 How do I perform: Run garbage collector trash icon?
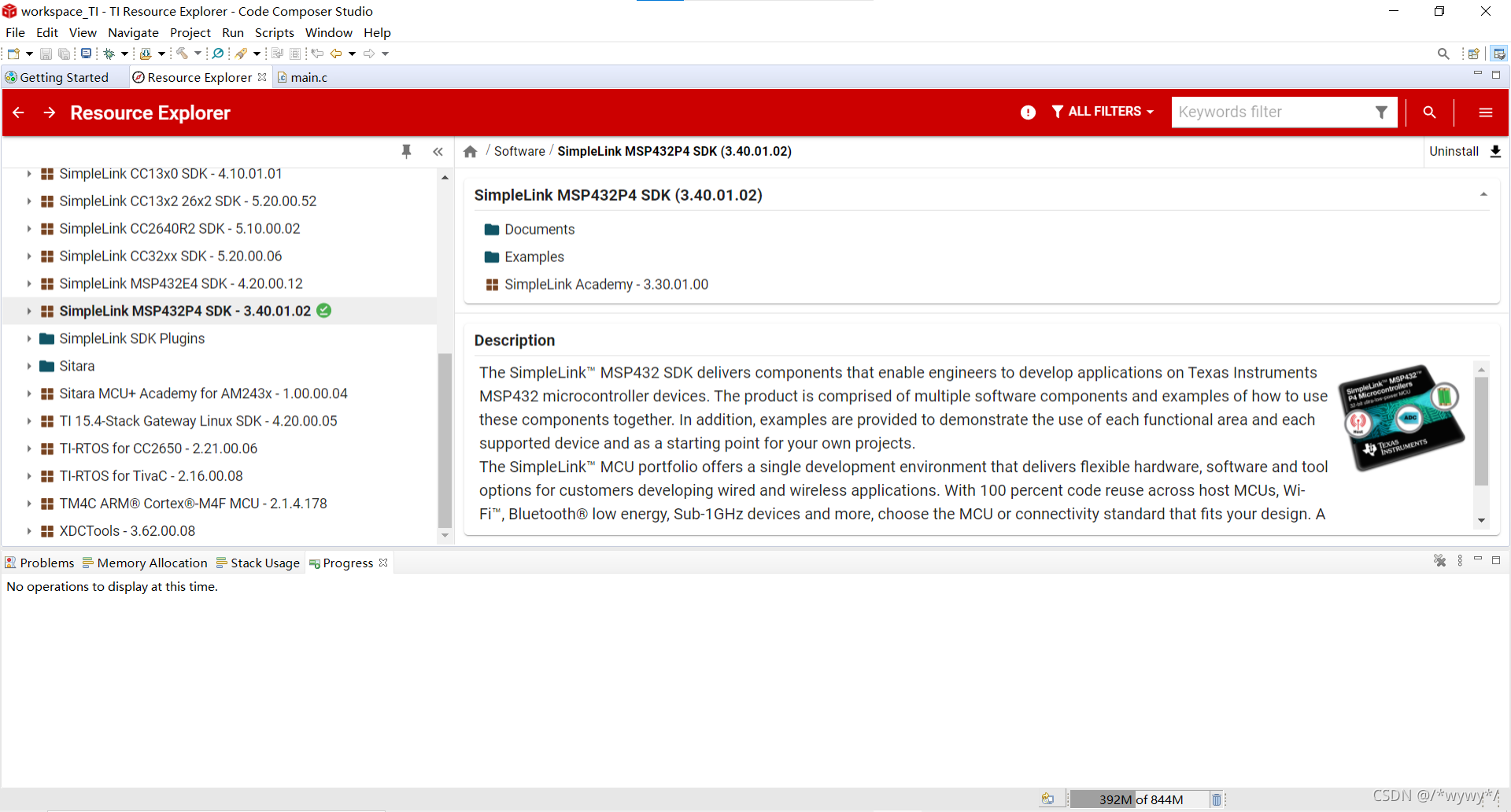(1217, 799)
